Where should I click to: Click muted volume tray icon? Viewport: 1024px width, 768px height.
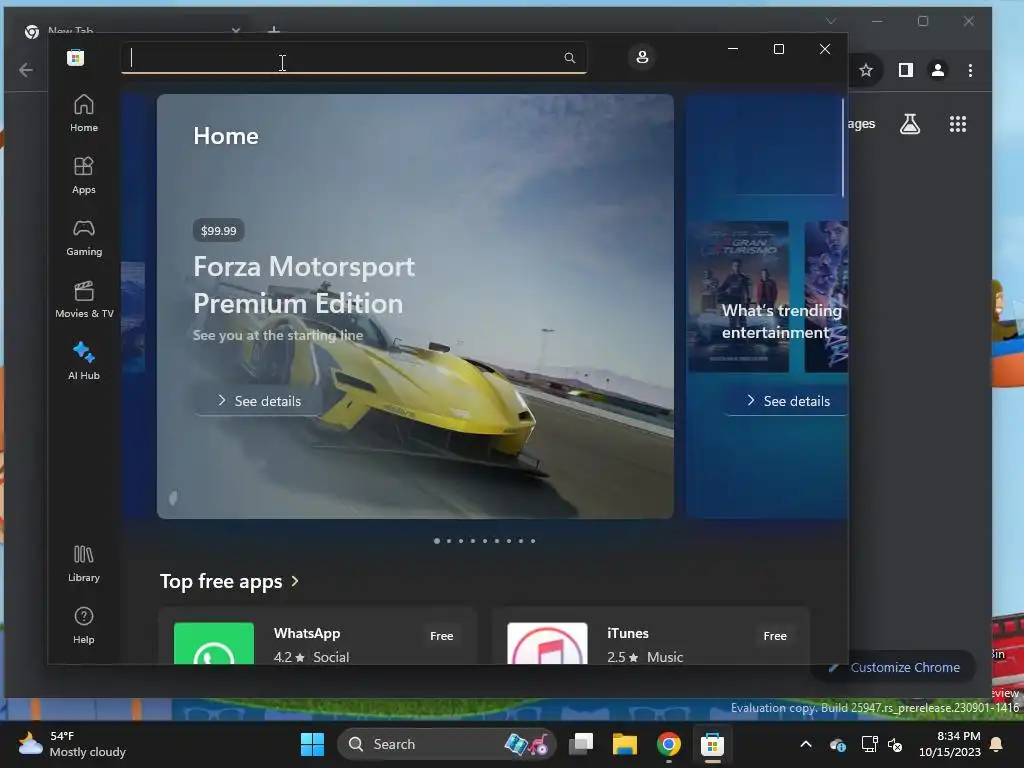click(x=895, y=744)
